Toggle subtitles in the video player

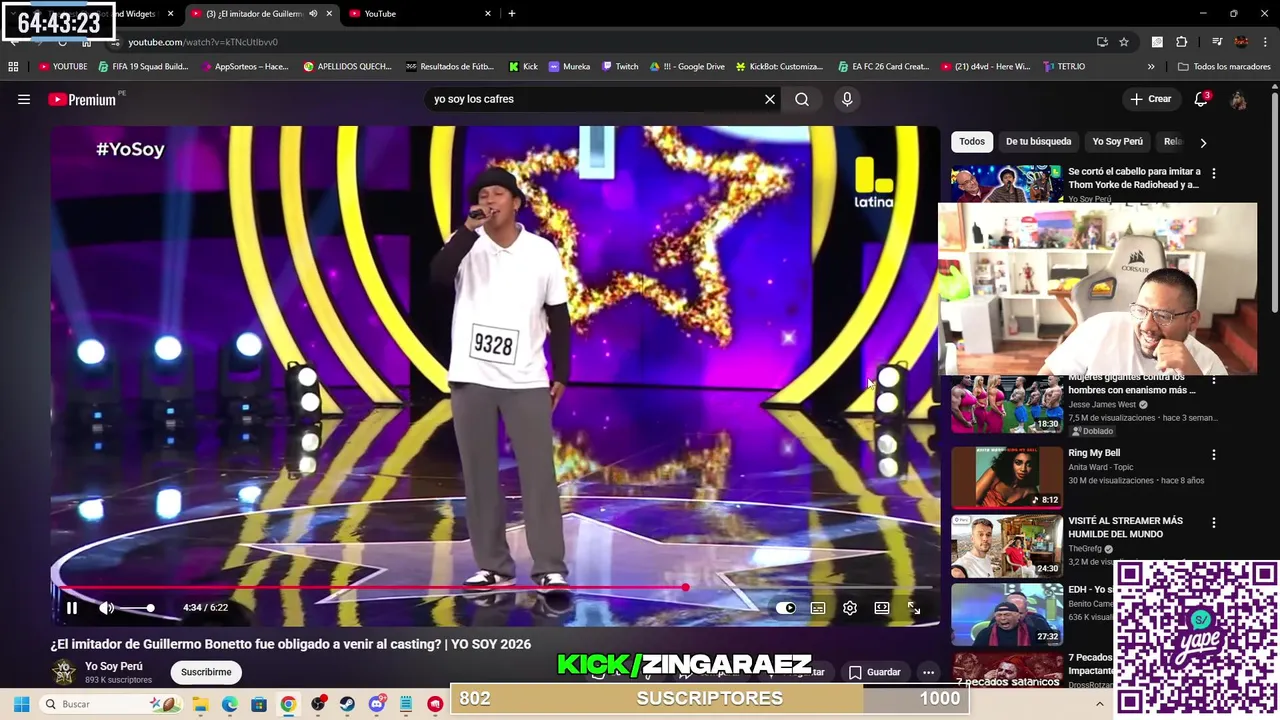(818, 607)
